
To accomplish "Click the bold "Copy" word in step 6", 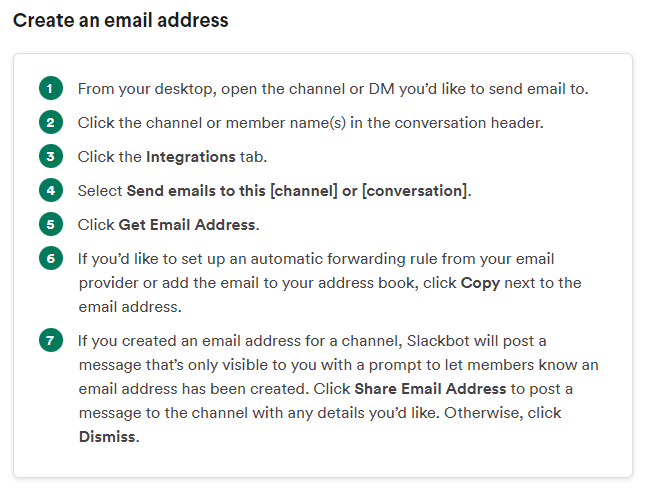I will tap(480, 283).
